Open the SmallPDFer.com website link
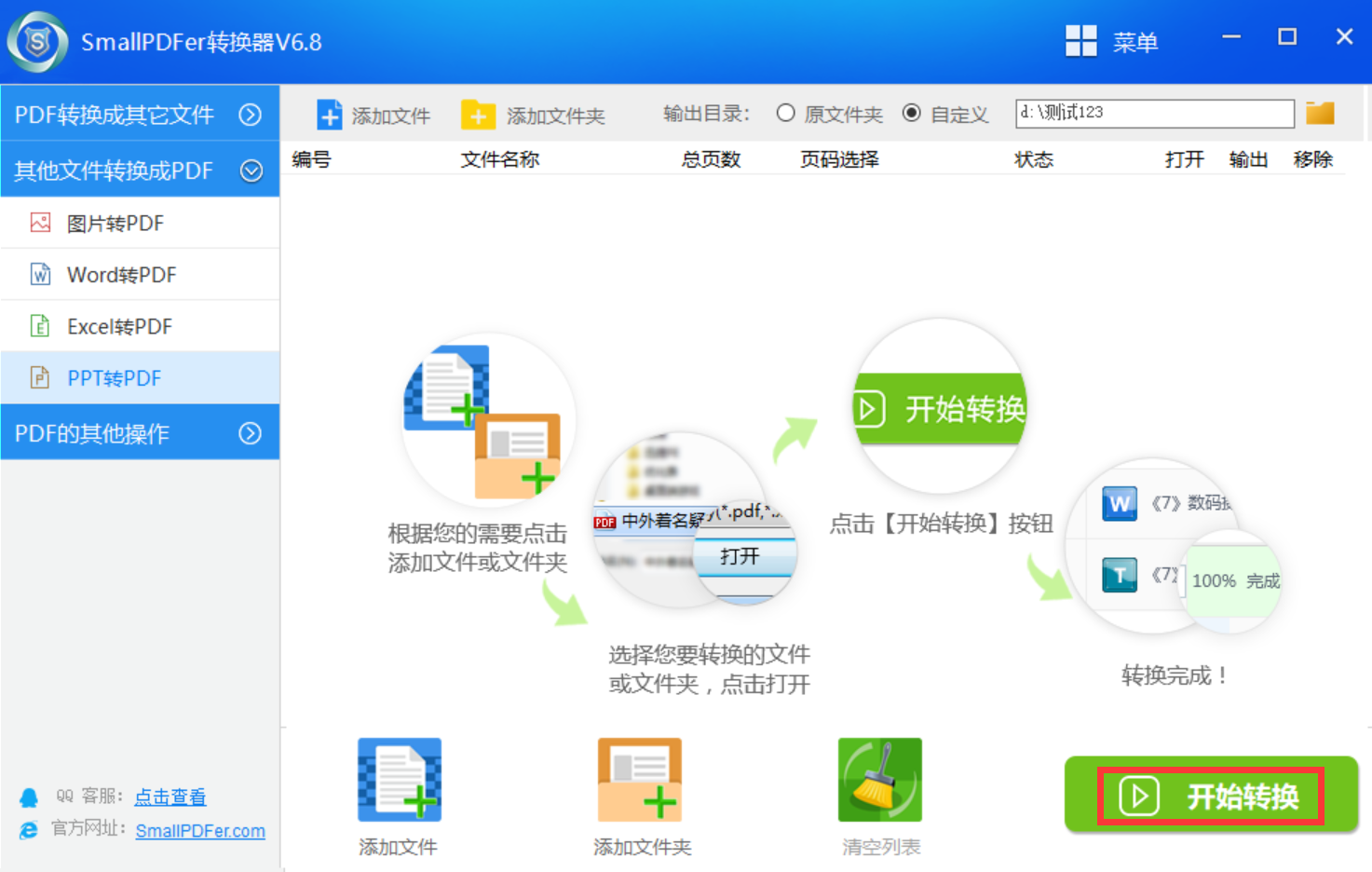The image size is (1372, 872). (200, 830)
